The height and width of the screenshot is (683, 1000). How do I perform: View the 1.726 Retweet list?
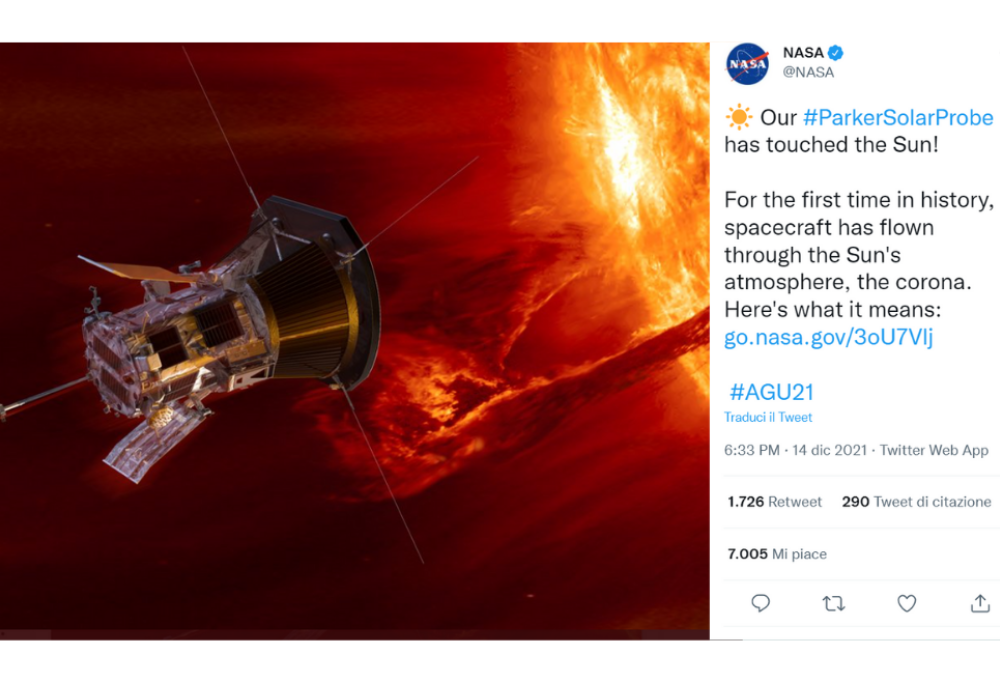(x=774, y=502)
